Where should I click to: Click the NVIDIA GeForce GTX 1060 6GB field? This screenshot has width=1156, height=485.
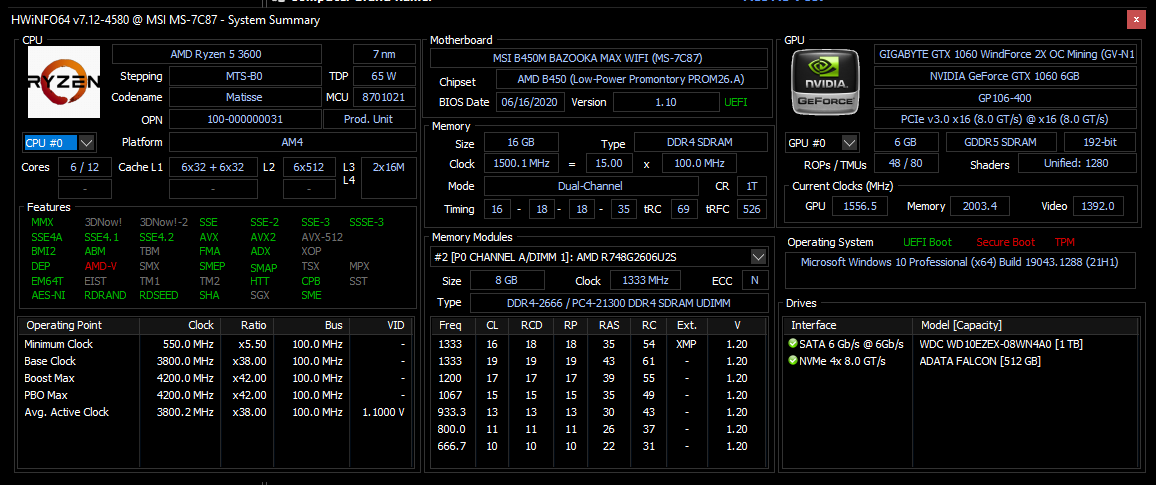coord(1006,76)
